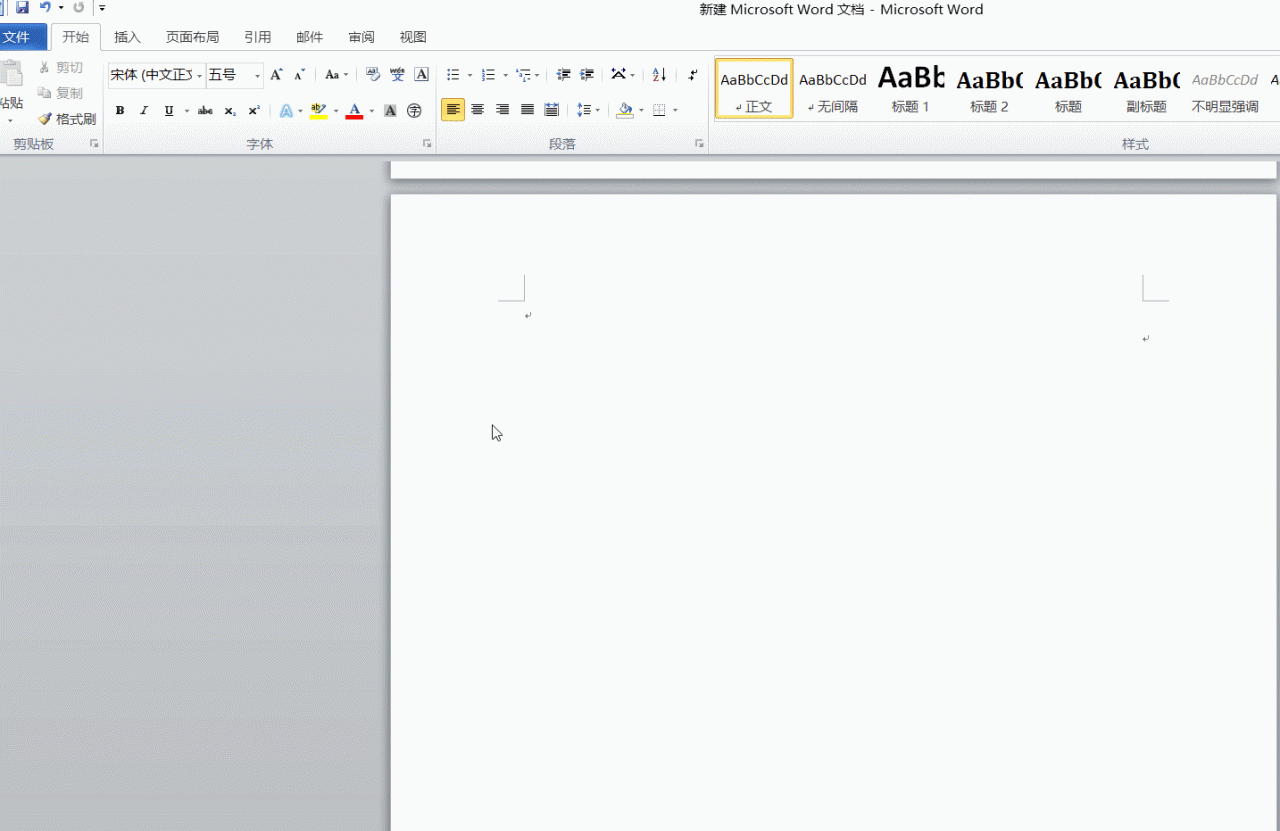Center the paragraph text
Viewport: 1280px width, 831px height.
(x=478, y=110)
